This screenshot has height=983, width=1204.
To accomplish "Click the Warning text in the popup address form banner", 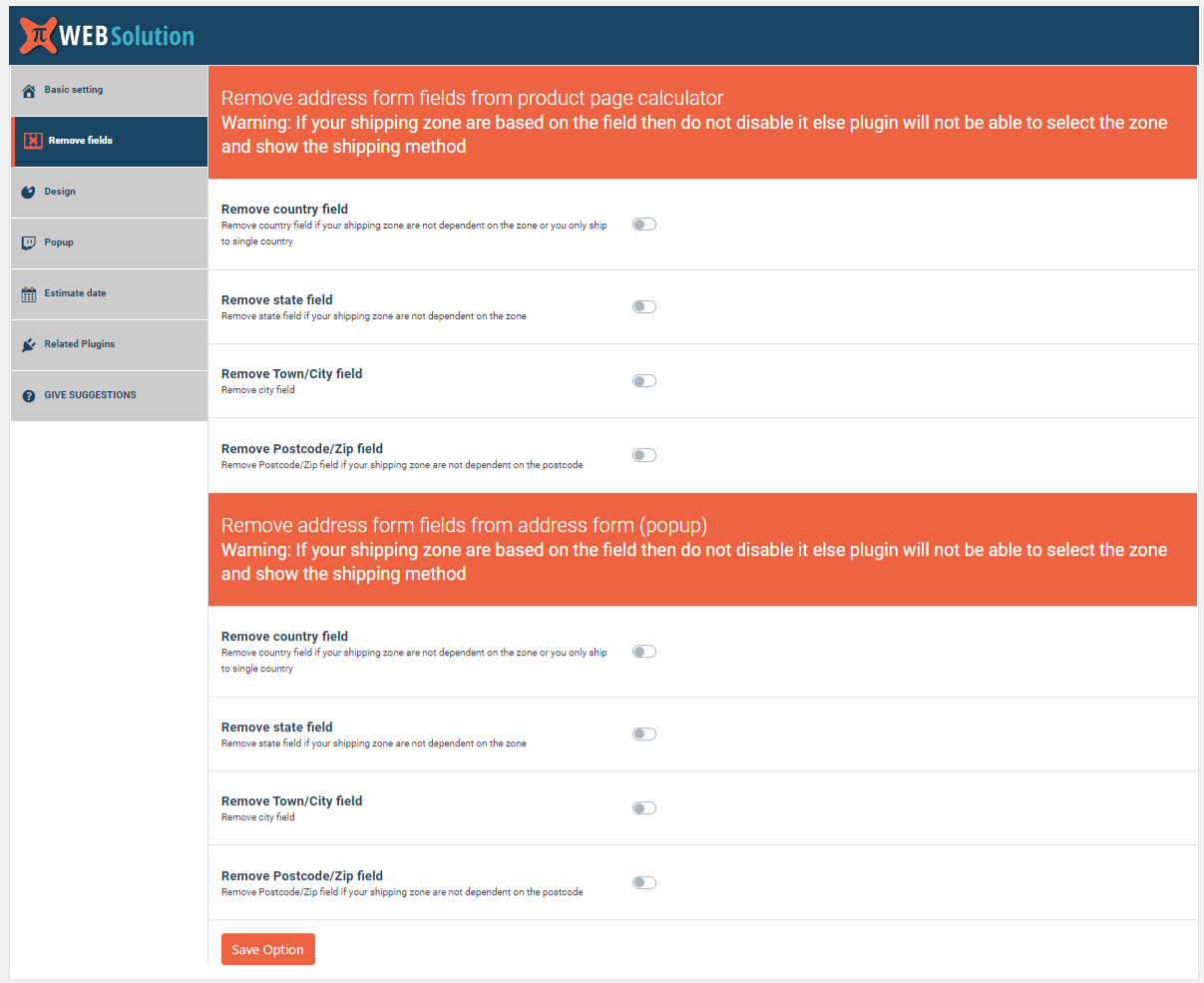I will (694, 562).
